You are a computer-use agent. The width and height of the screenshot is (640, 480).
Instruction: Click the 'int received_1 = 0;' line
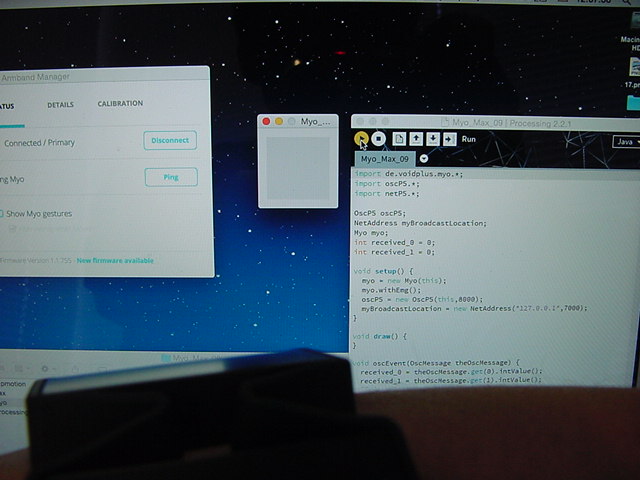394,252
